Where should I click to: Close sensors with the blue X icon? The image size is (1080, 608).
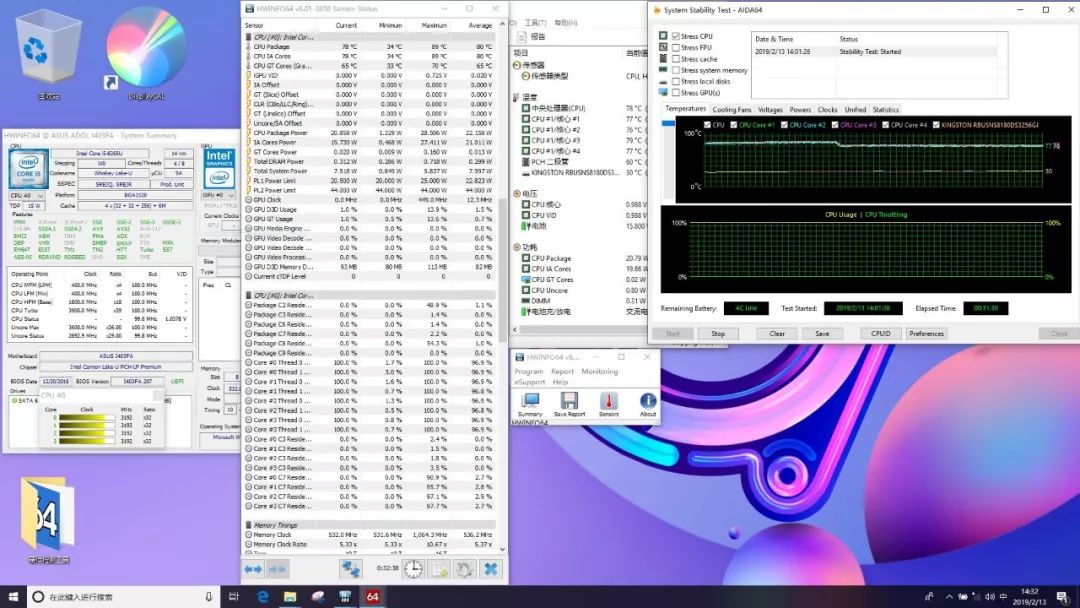pos(490,569)
